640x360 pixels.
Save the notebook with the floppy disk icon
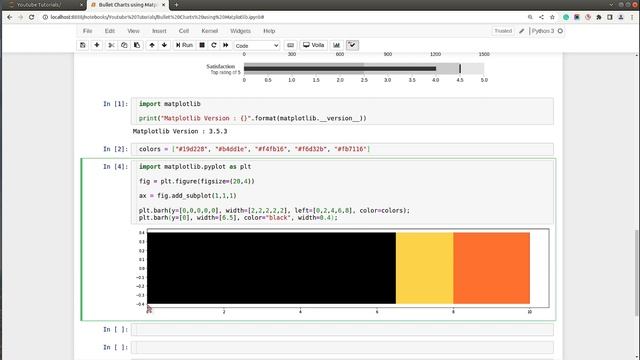83,45
